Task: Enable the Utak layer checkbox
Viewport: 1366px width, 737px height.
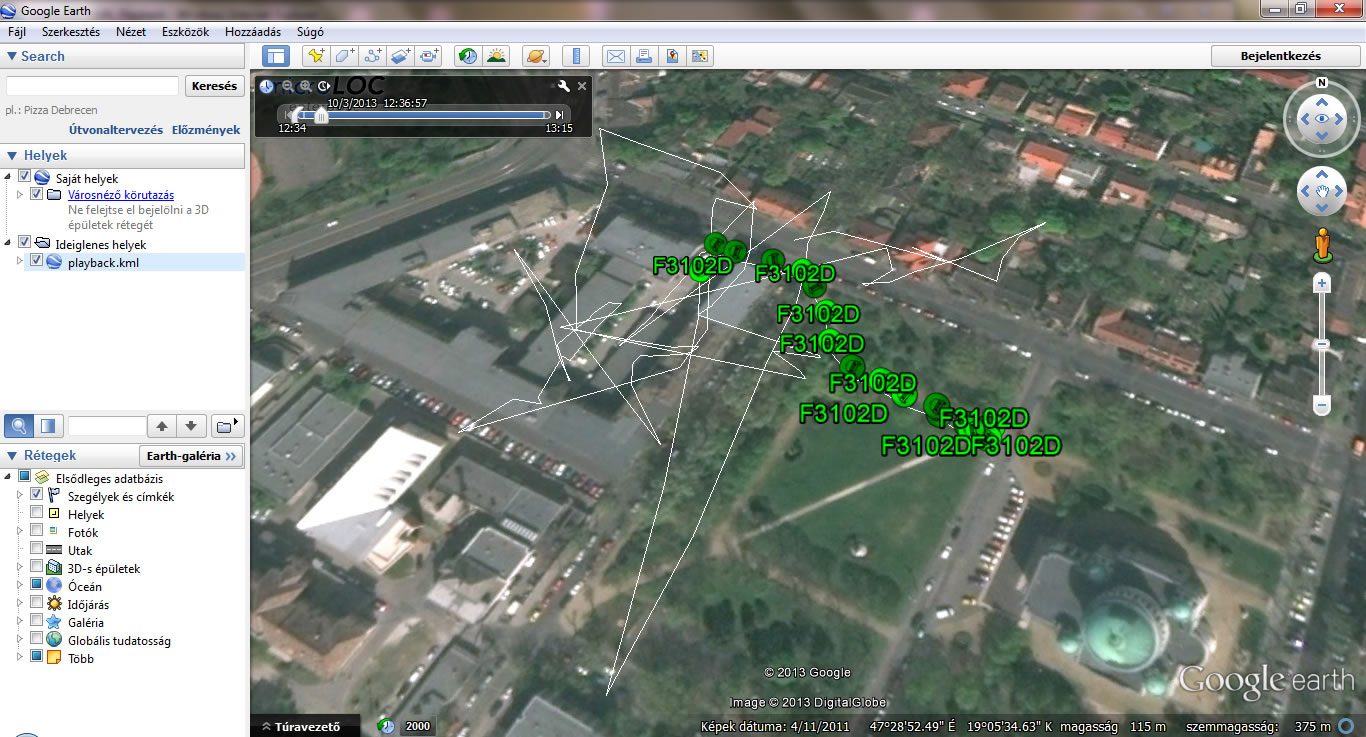Action: pyautogui.click(x=37, y=549)
